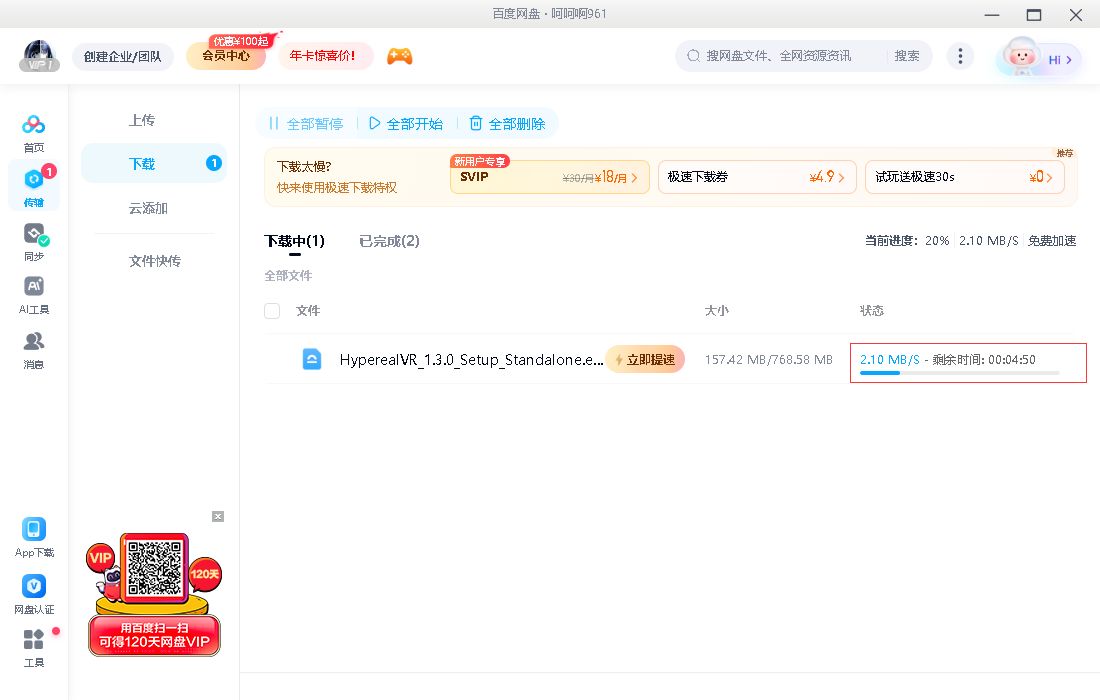Expand the SVIP ¥18/月 offer arrow

click(634, 177)
